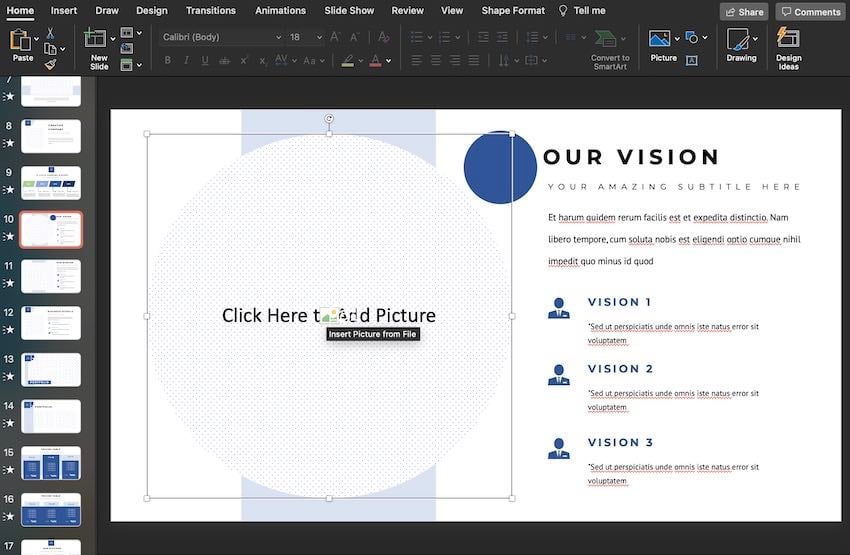Toggle Underline formatting
The height and width of the screenshot is (555, 850).
(x=205, y=60)
